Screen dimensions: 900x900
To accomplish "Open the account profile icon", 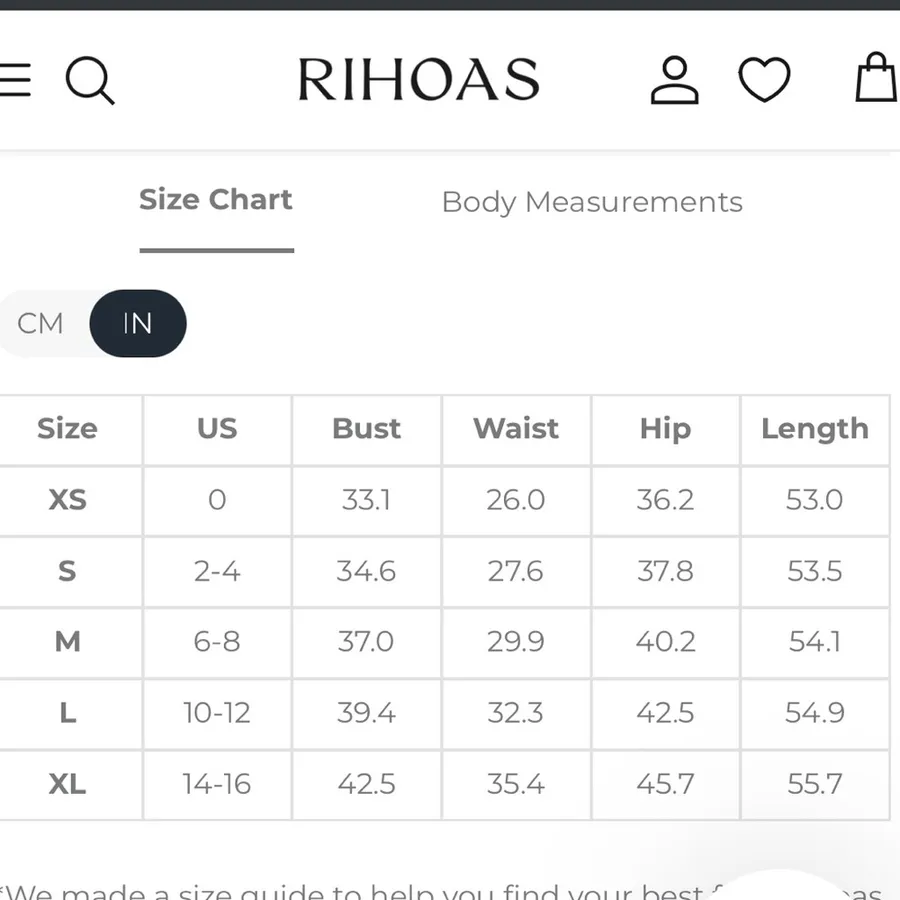I will tap(674, 80).
